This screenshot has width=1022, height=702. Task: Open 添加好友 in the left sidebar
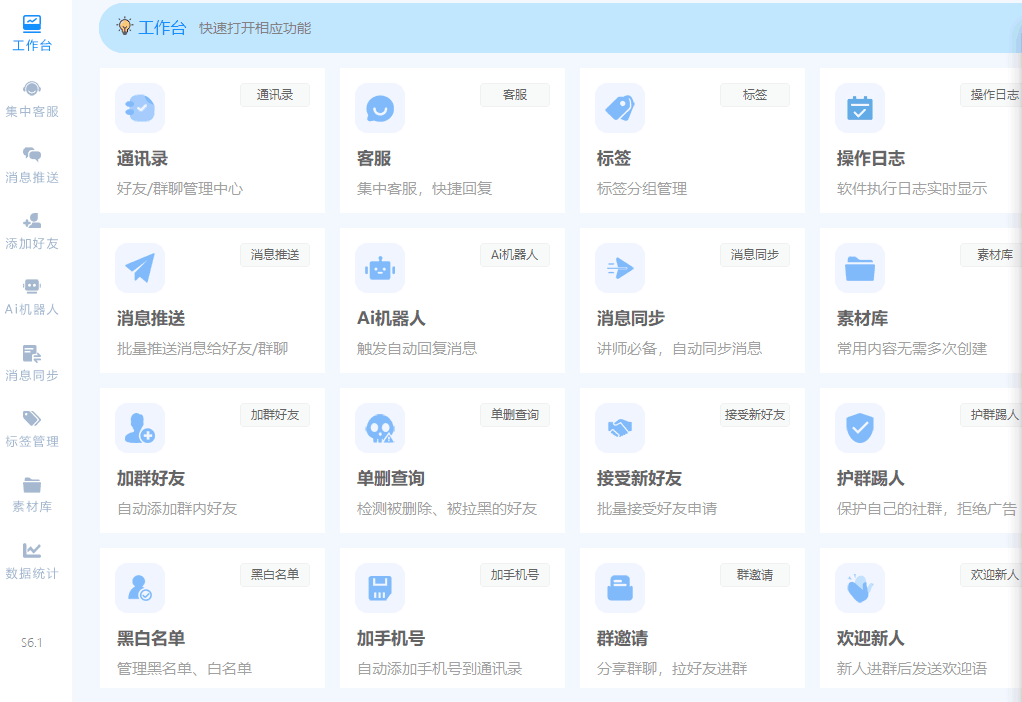point(32,231)
